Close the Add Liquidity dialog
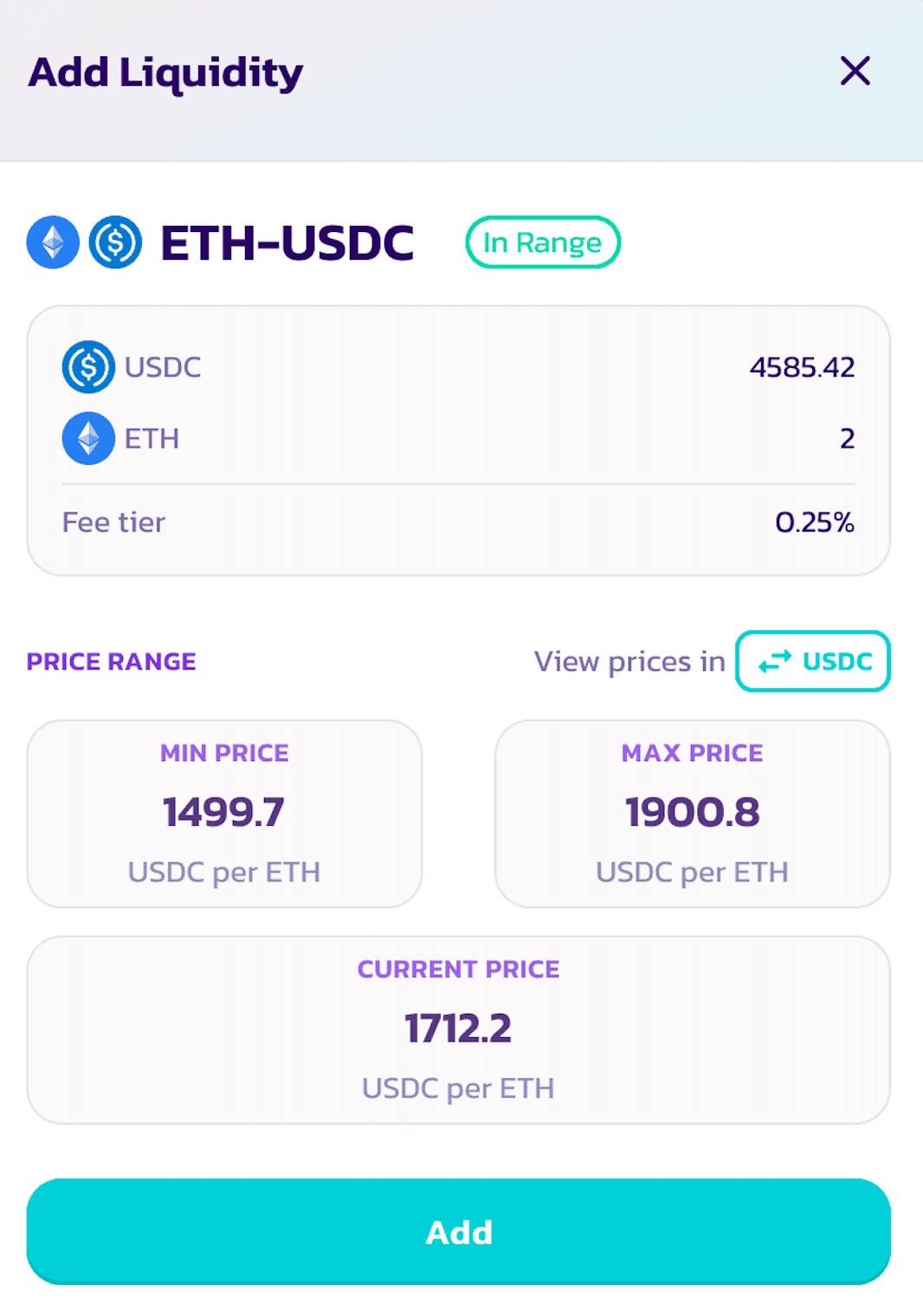 point(855,71)
